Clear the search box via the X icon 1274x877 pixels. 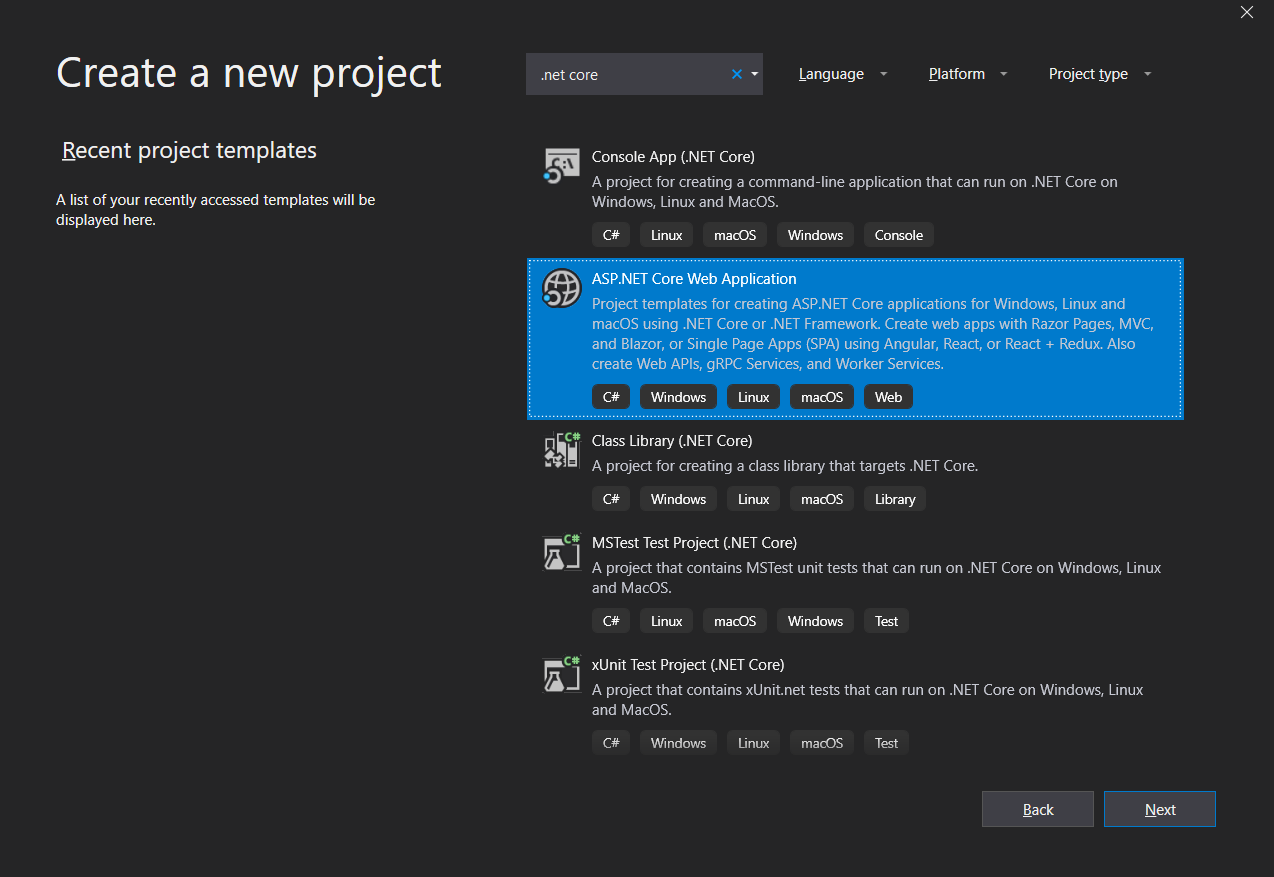click(x=735, y=73)
